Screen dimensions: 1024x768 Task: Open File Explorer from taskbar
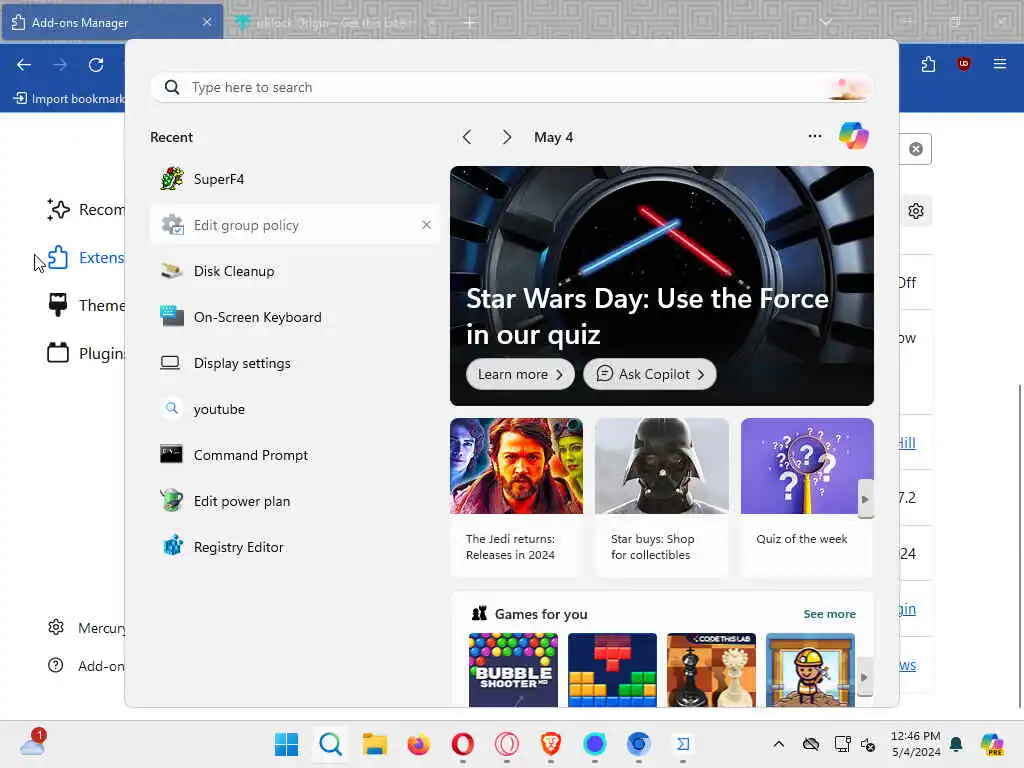(x=375, y=744)
